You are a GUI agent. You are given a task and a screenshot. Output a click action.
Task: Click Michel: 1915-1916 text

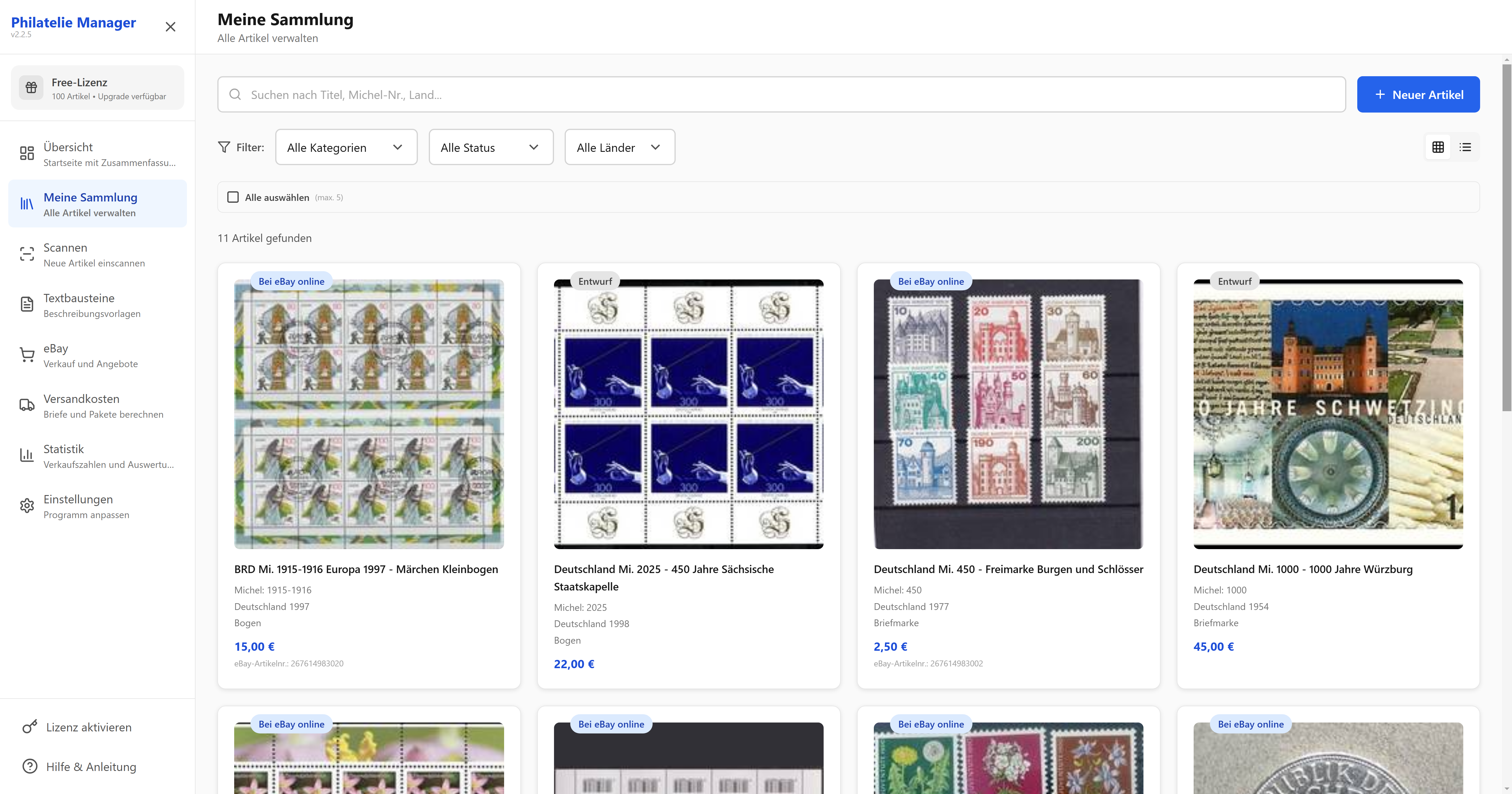click(x=273, y=590)
